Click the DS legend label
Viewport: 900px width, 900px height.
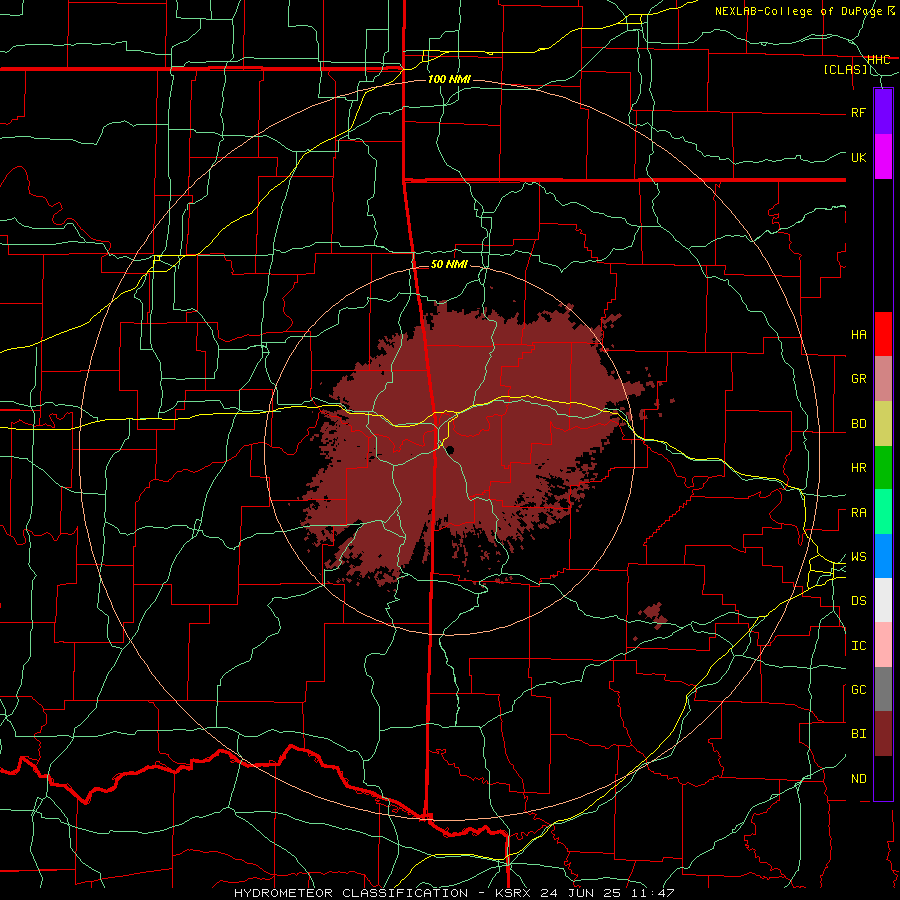(x=858, y=601)
